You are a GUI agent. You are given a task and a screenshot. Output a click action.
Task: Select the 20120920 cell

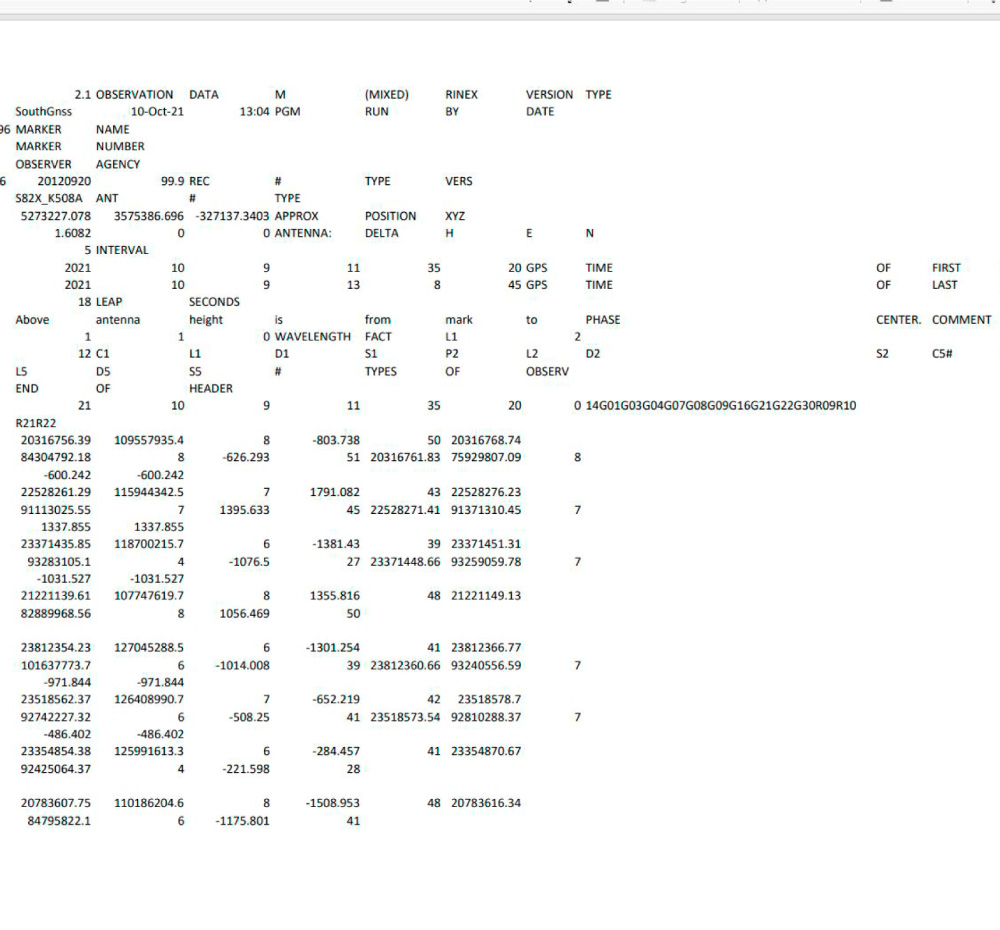tap(64, 182)
